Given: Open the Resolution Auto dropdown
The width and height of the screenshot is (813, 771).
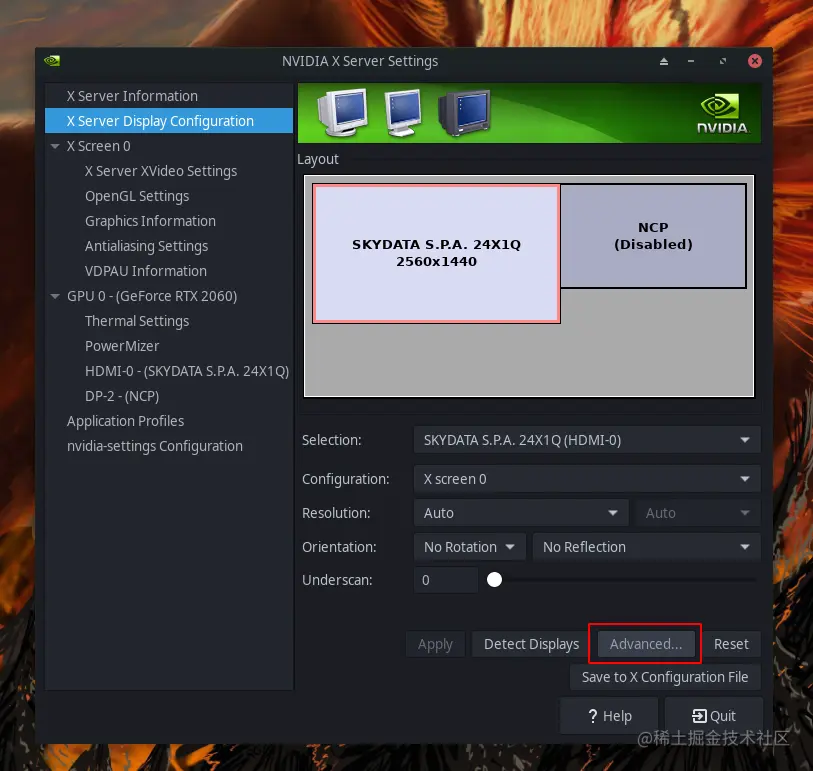Looking at the screenshot, I should click(x=521, y=513).
